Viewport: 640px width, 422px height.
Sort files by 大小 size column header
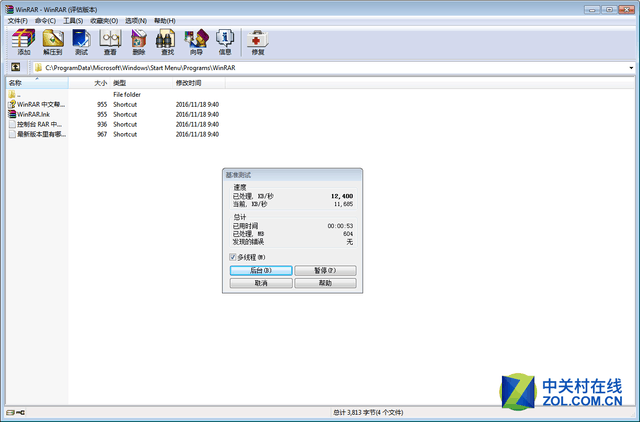click(100, 83)
